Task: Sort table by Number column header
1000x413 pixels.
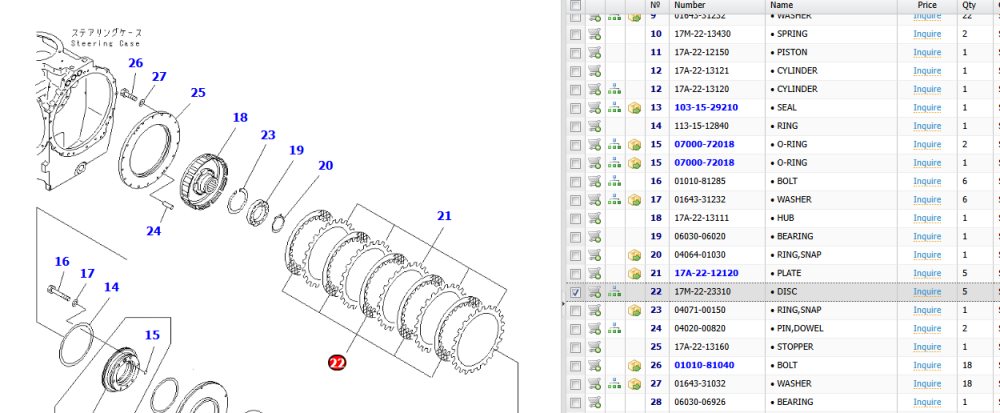Action: tap(691, 4)
